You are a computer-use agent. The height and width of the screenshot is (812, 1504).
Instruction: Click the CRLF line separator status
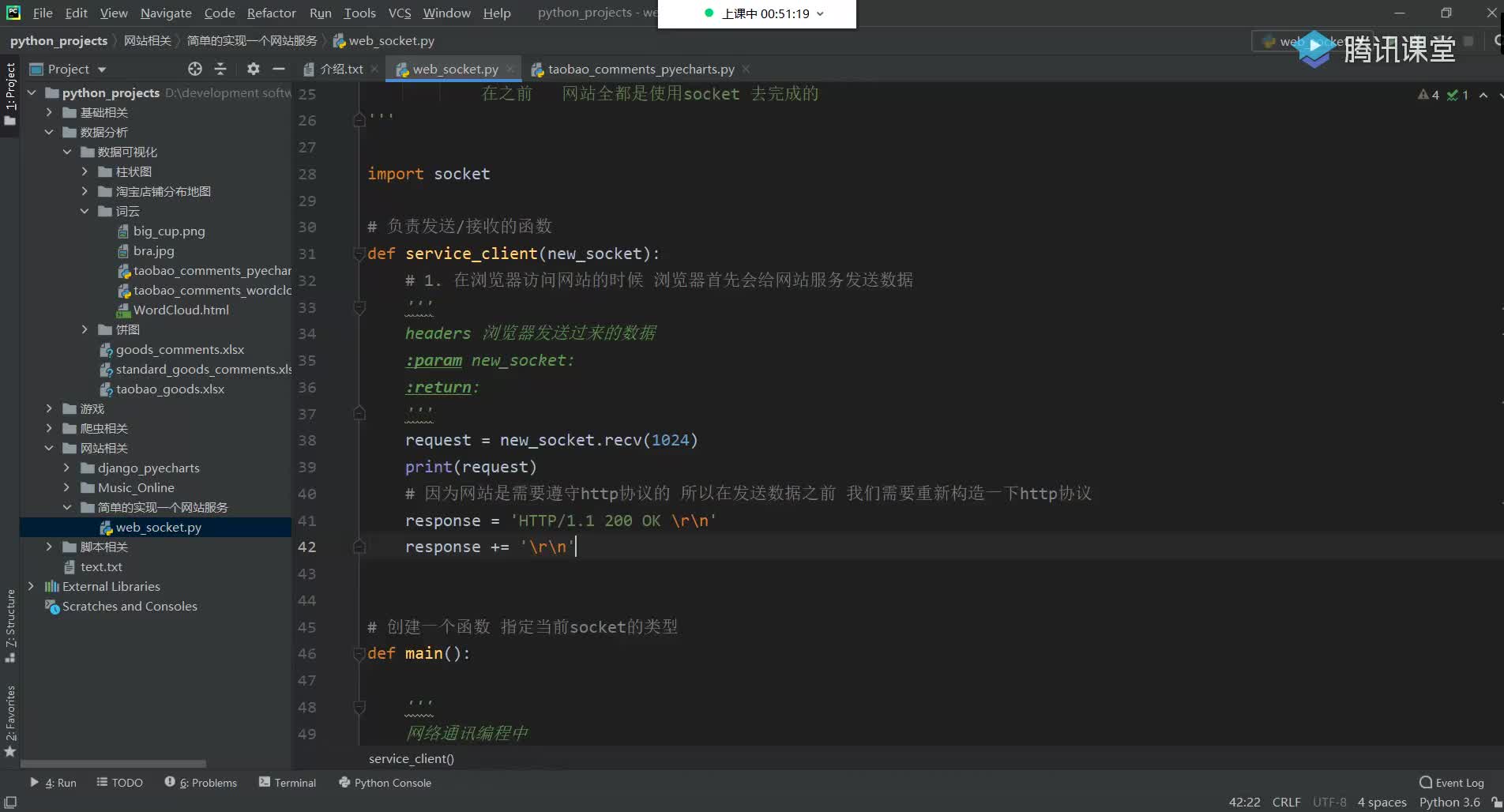(x=1286, y=802)
